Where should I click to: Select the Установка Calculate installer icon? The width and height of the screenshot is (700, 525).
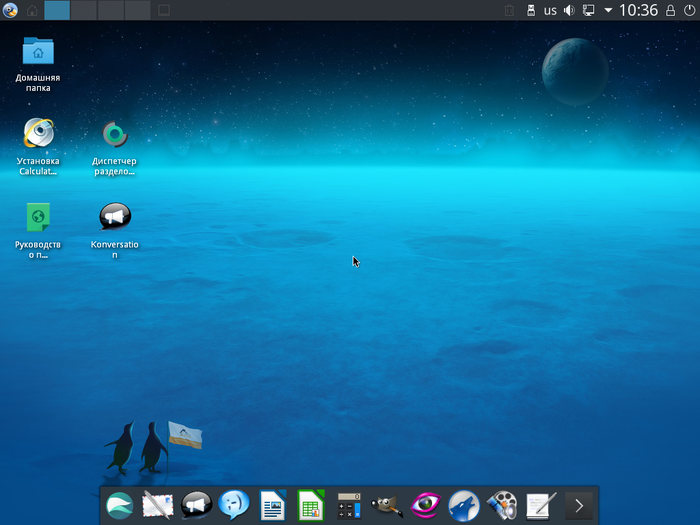click(38, 146)
